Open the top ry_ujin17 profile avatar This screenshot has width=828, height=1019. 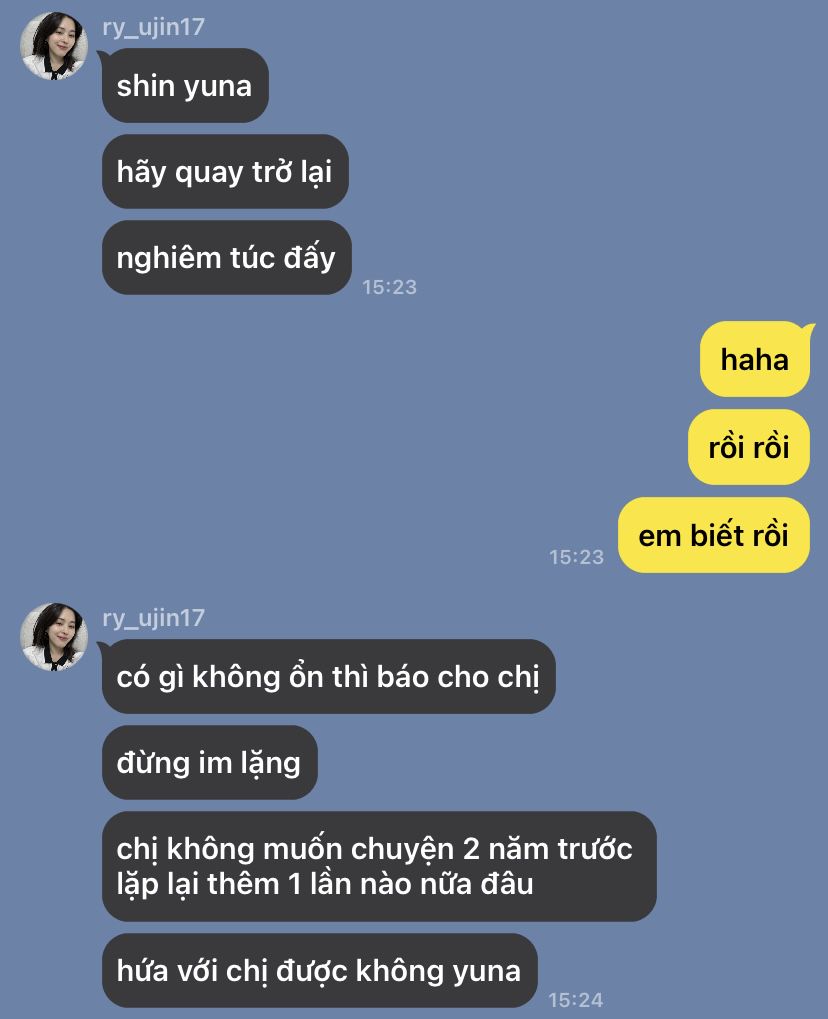[54, 45]
